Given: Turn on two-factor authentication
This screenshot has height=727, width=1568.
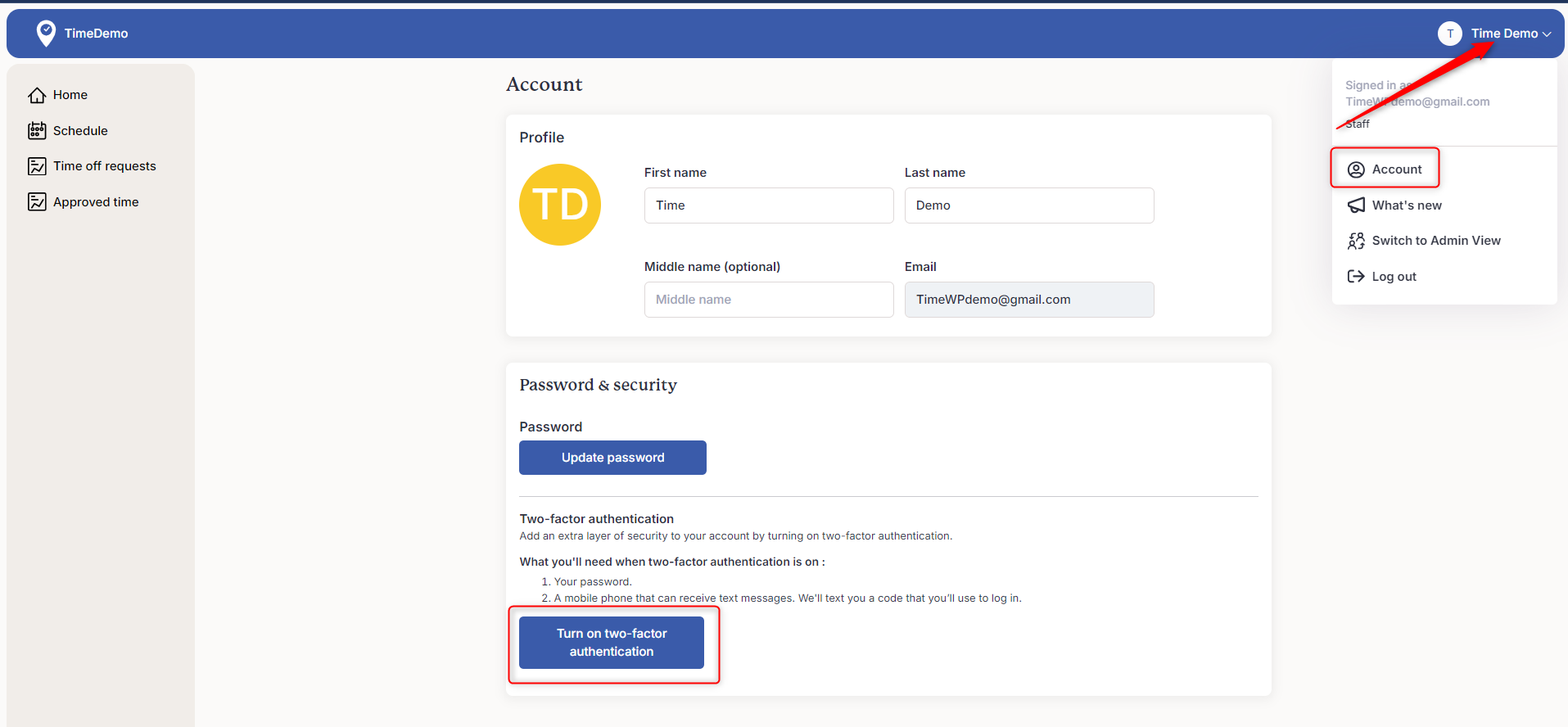Looking at the screenshot, I should [612, 643].
